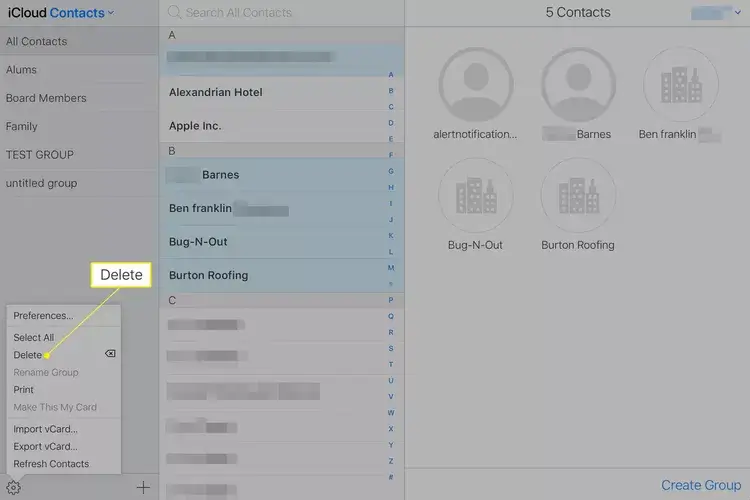Screen dimensions: 750x500
Task: Select the TEST GROUP group
Action: click(x=79, y=155)
